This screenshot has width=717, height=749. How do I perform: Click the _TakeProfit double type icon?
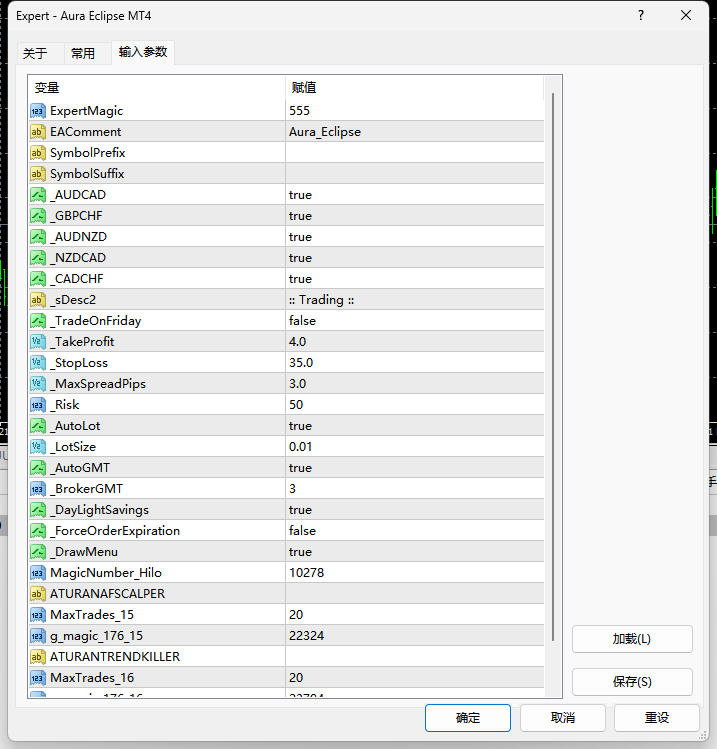[38, 342]
